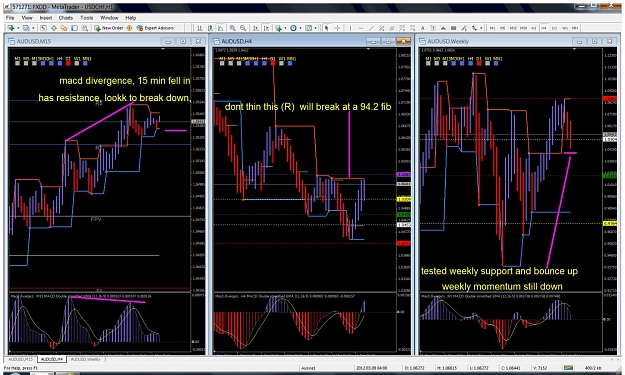Switch to the AUDUSD,M15 bottom tab
The width and height of the screenshot is (625, 375).
[20, 359]
